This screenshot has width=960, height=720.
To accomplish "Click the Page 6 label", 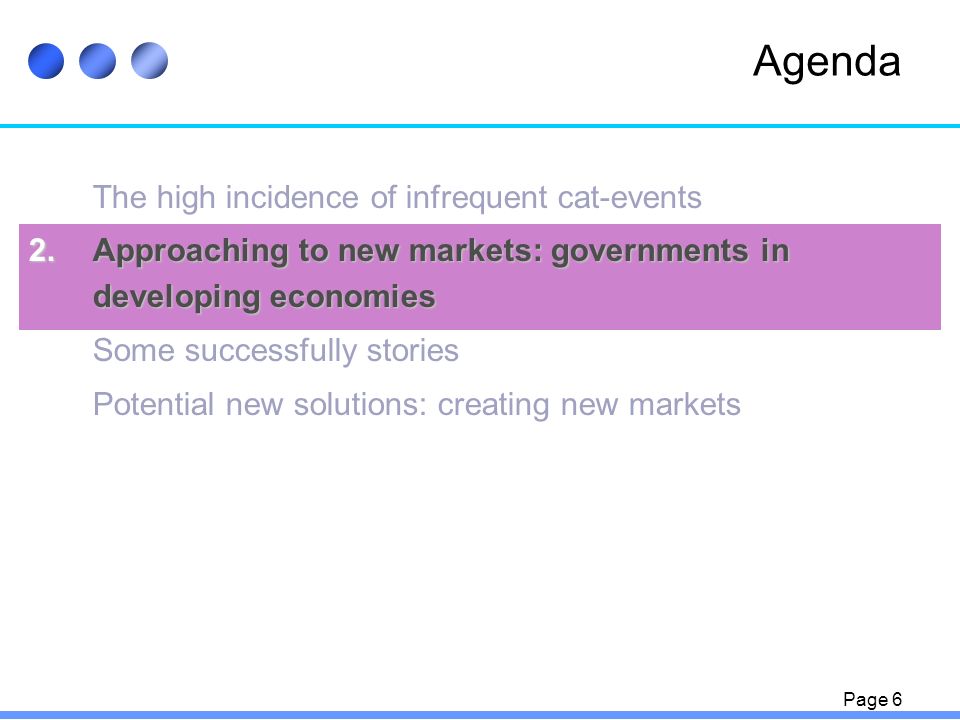I will pos(872,699).
